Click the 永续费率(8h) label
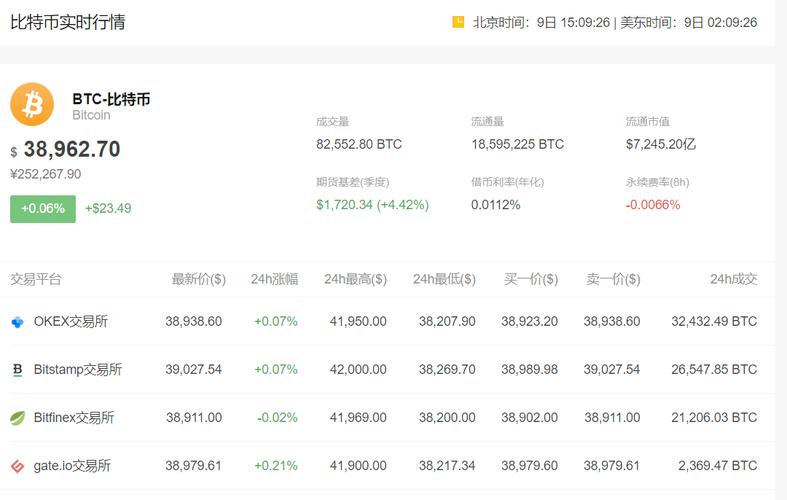This screenshot has height=500, width=787. click(x=658, y=182)
